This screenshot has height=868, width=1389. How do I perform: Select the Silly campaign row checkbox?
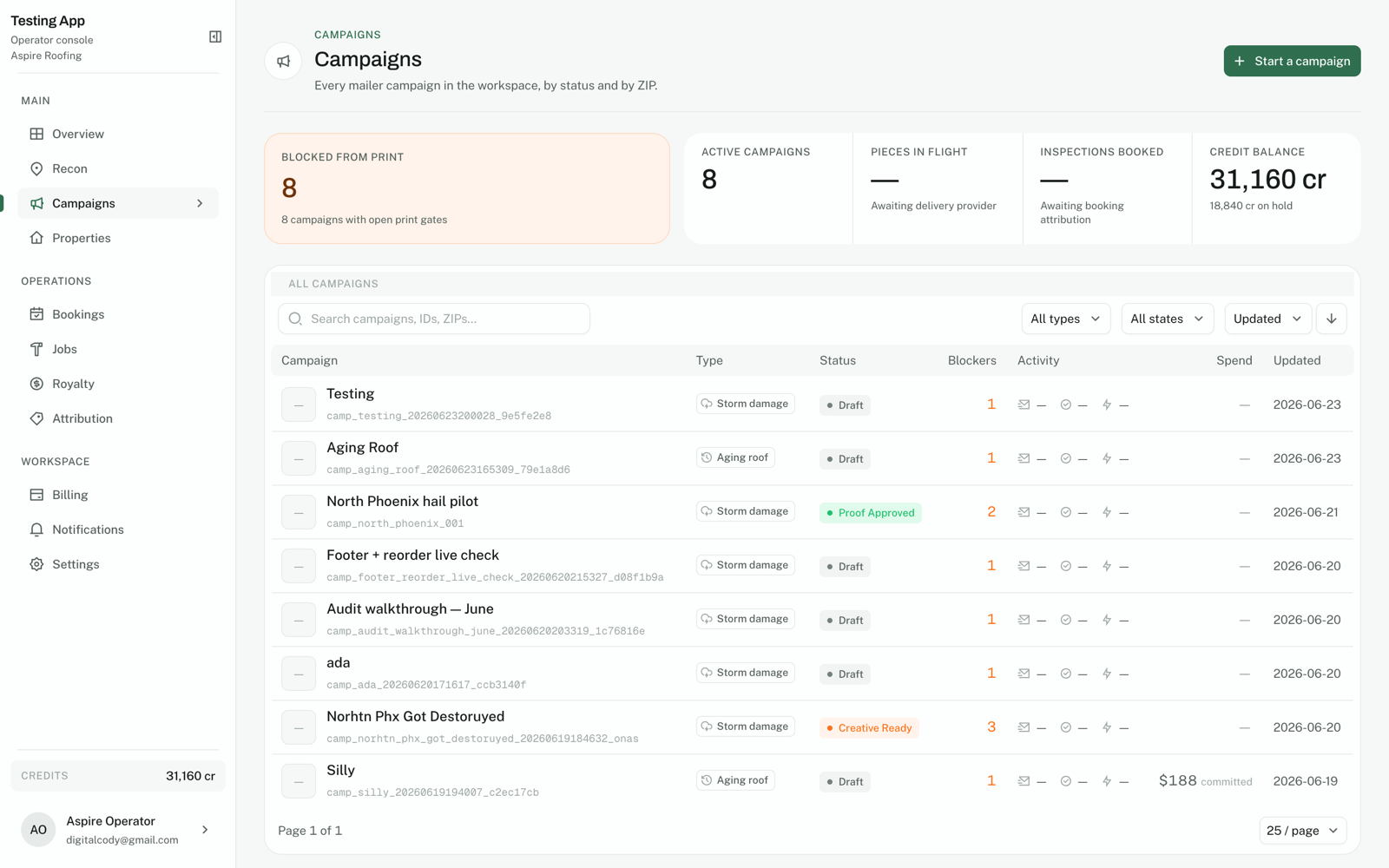299,781
